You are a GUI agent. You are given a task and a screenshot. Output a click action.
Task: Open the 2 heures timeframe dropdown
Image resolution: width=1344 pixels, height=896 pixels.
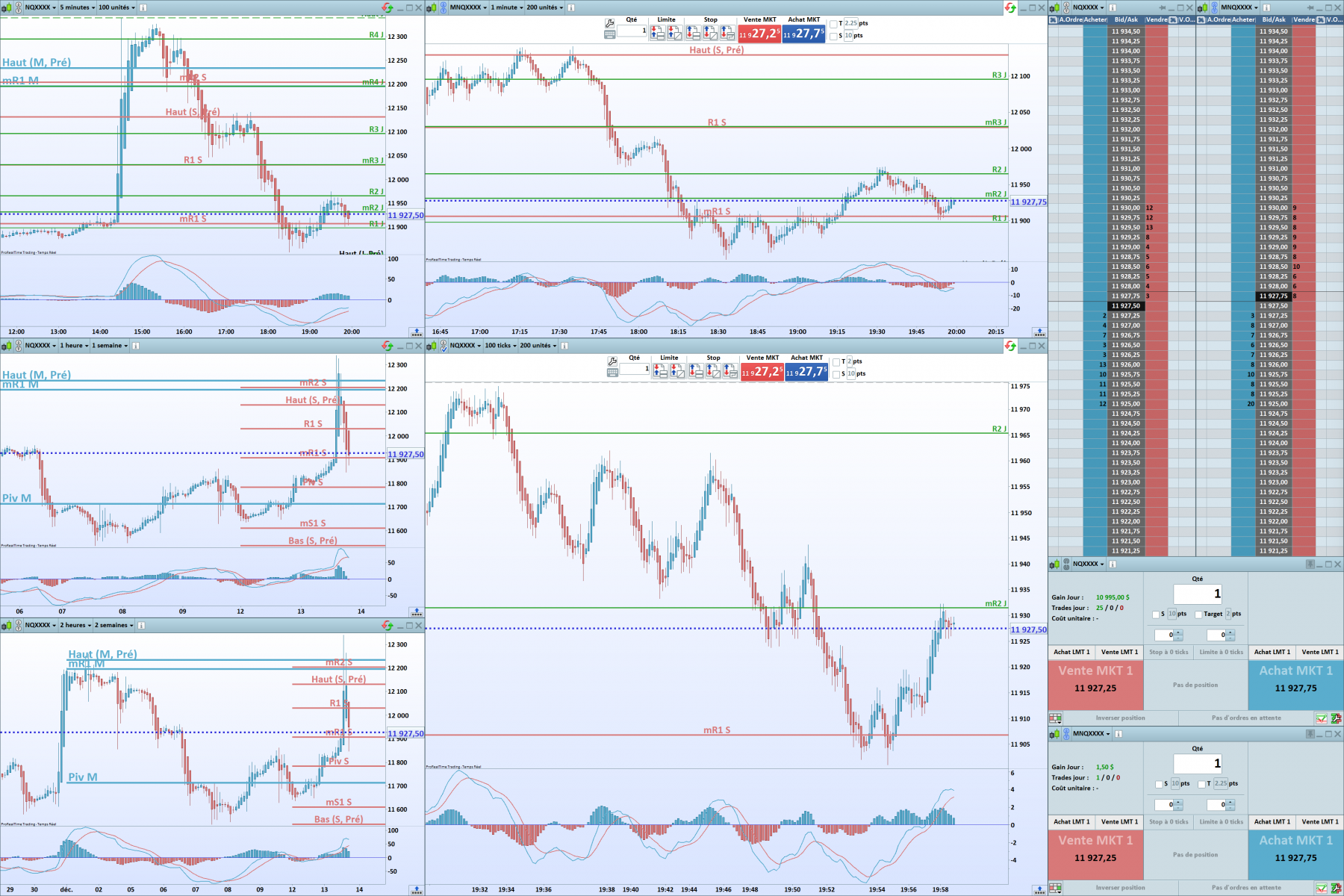click(x=76, y=626)
